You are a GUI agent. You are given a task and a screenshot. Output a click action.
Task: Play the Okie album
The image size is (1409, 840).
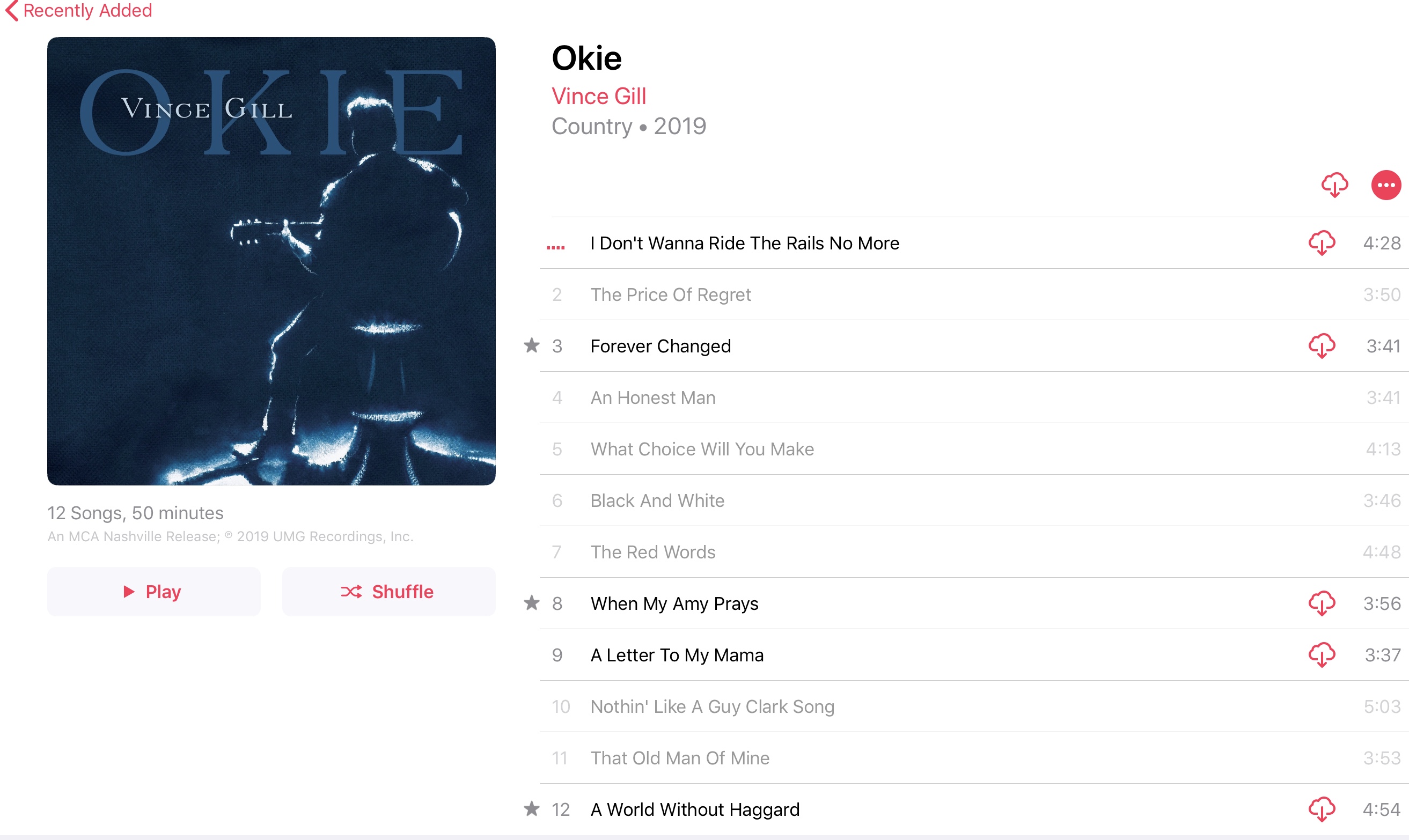tap(154, 592)
